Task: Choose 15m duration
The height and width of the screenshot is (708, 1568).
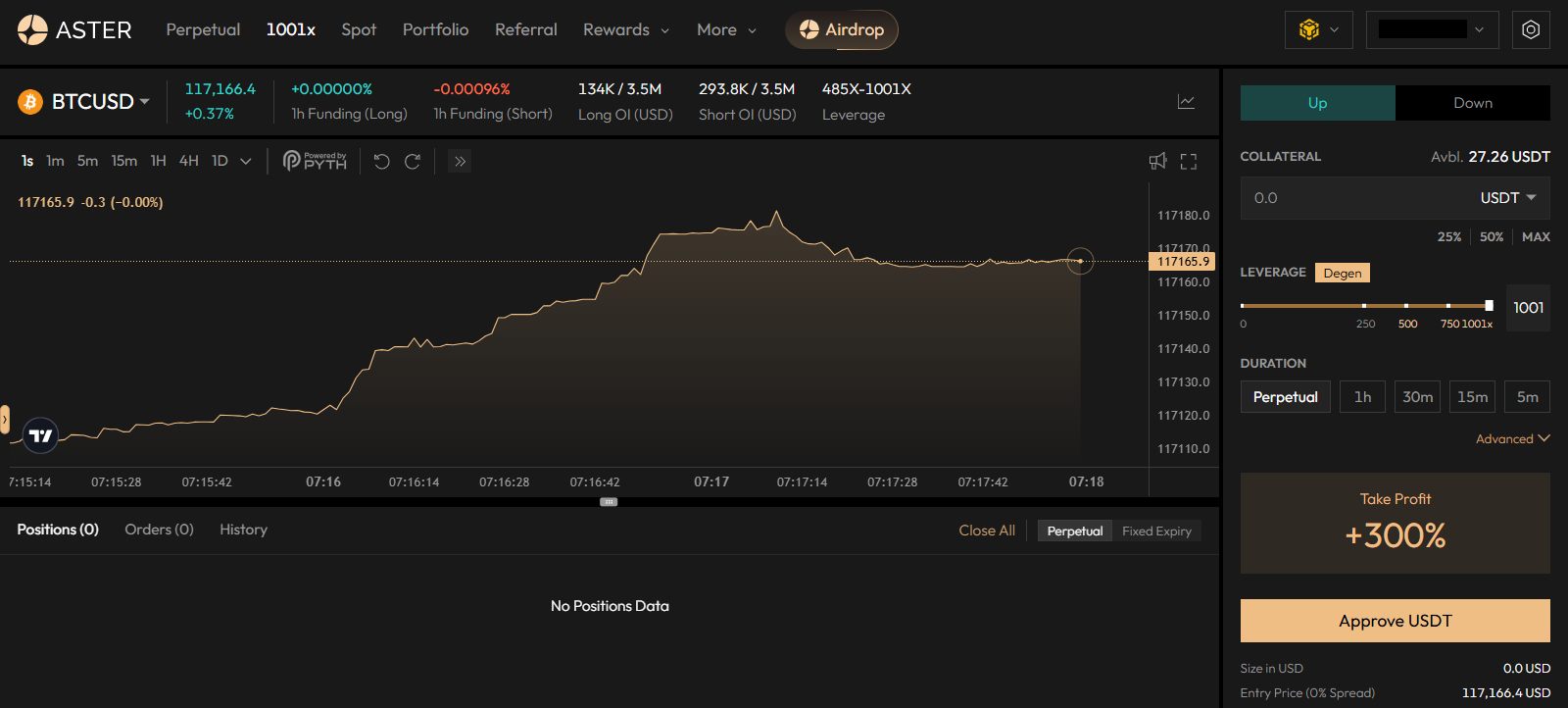Action: pyautogui.click(x=1472, y=397)
